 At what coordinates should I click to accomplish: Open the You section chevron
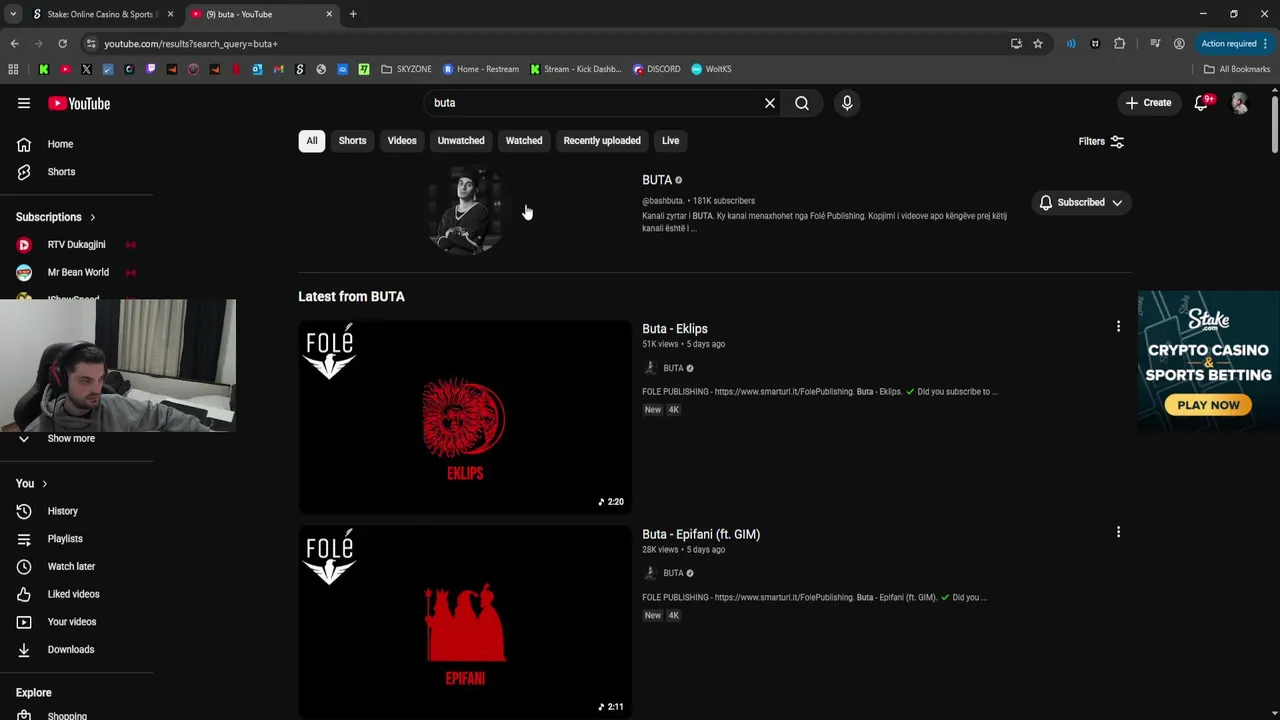44,484
